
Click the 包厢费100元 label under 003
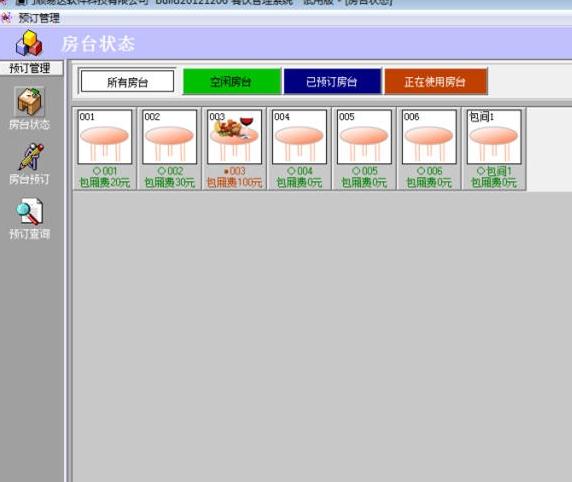coord(235,182)
